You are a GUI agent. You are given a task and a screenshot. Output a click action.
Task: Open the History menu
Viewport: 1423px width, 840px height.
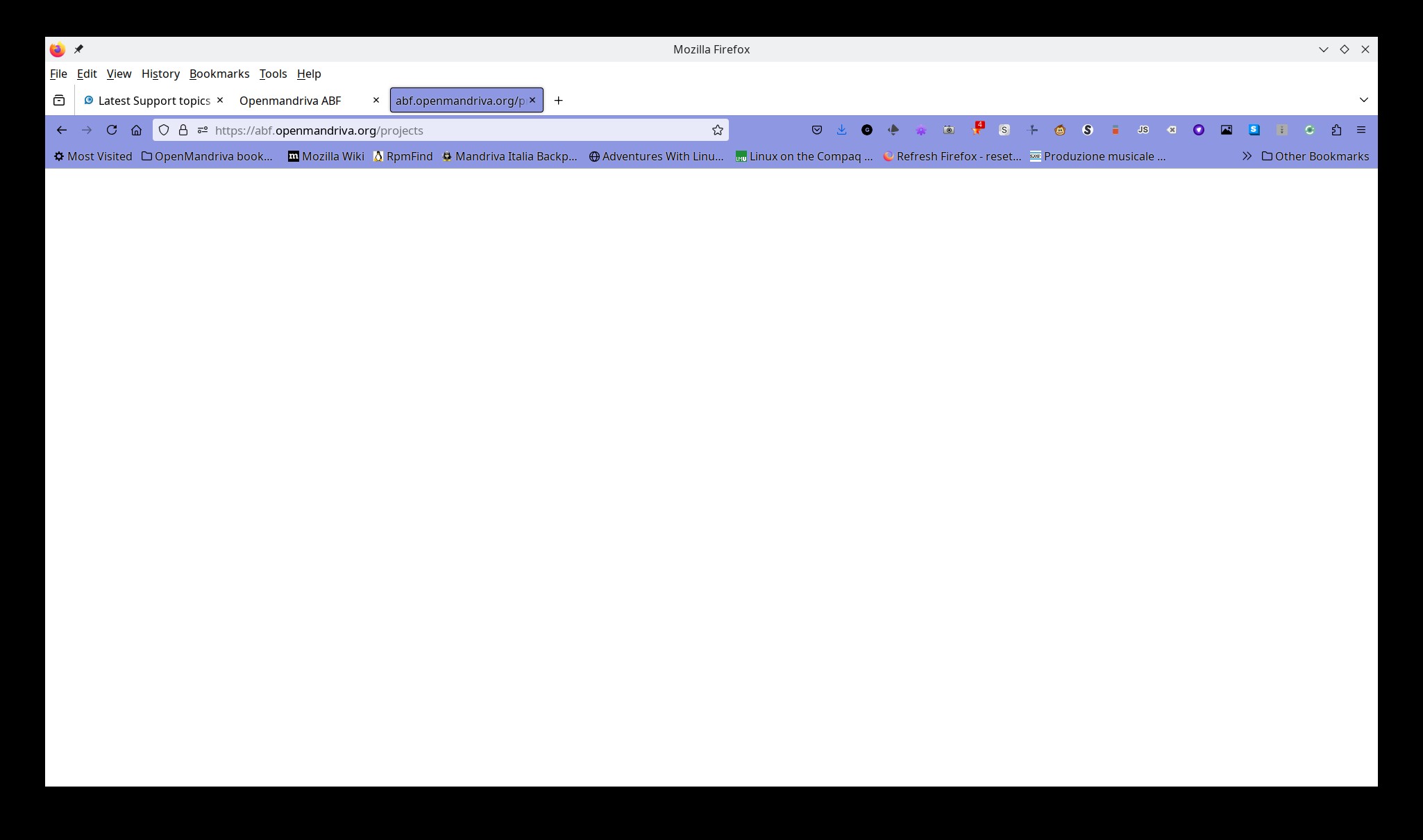(x=160, y=74)
